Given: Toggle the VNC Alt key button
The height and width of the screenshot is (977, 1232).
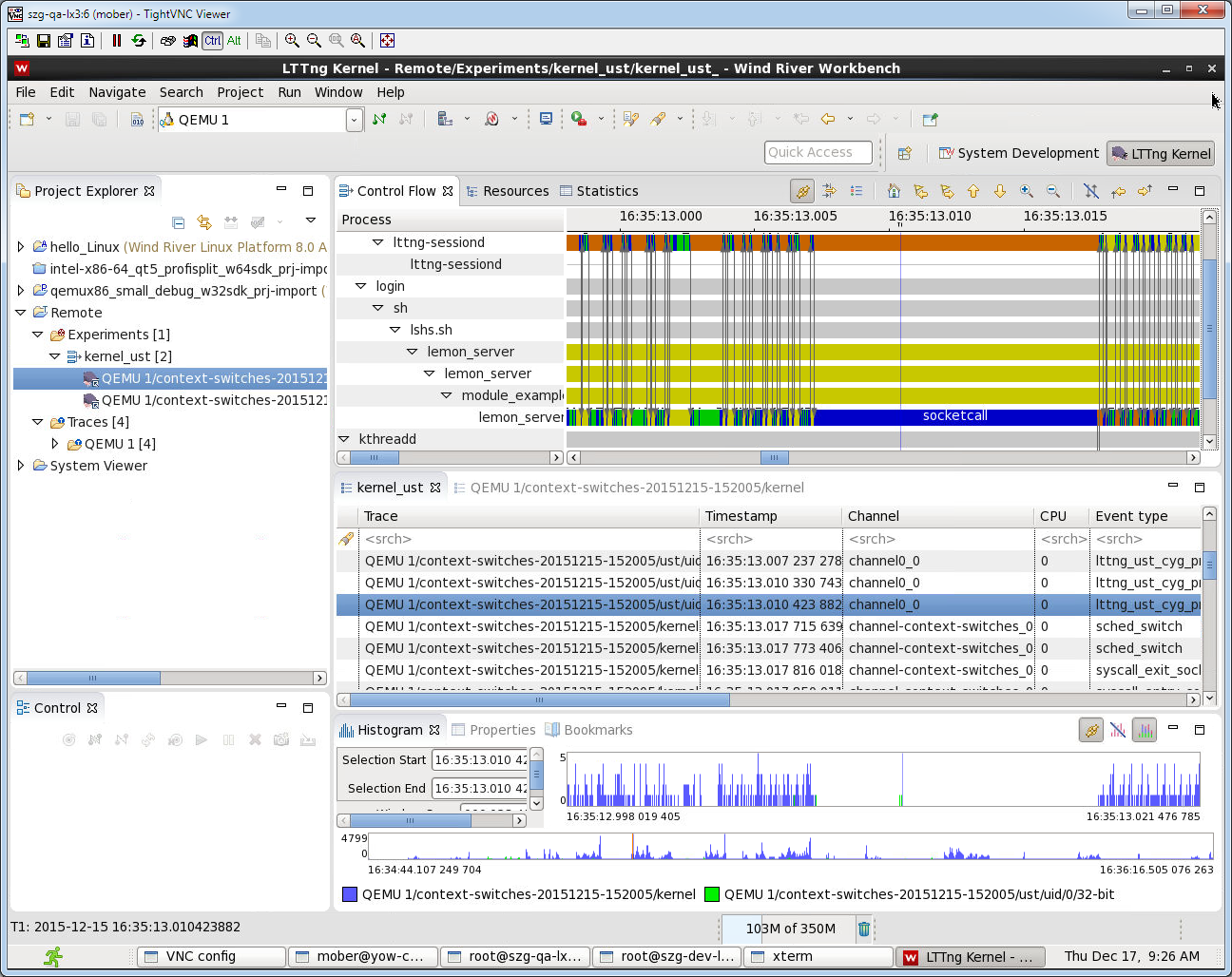Looking at the screenshot, I should pyautogui.click(x=234, y=41).
